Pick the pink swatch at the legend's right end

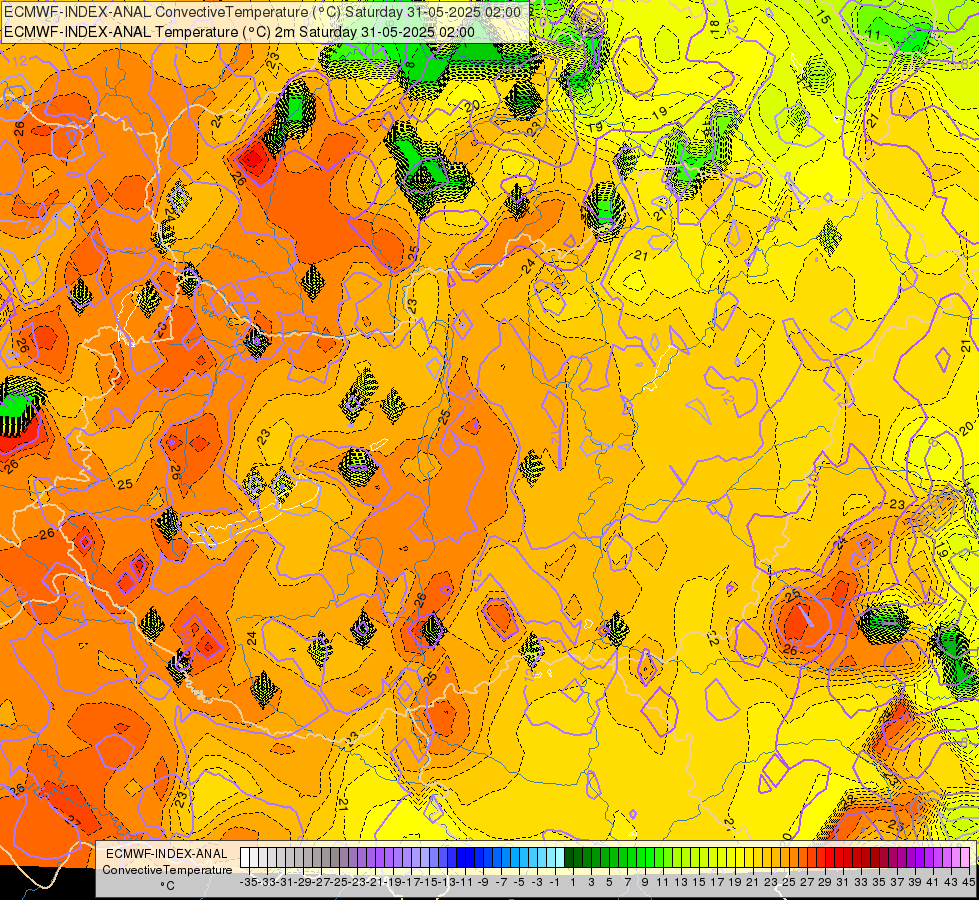coord(965,857)
